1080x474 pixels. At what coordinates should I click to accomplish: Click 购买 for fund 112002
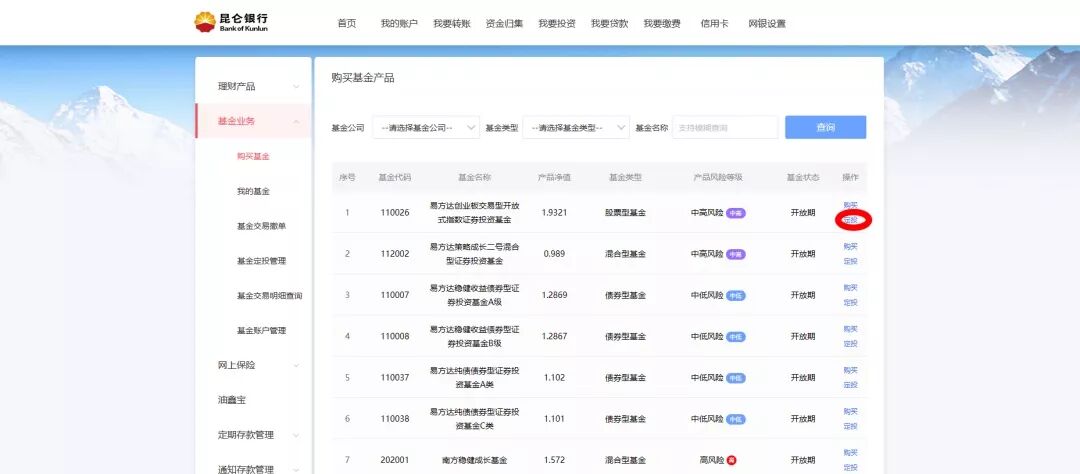[x=851, y=247]
